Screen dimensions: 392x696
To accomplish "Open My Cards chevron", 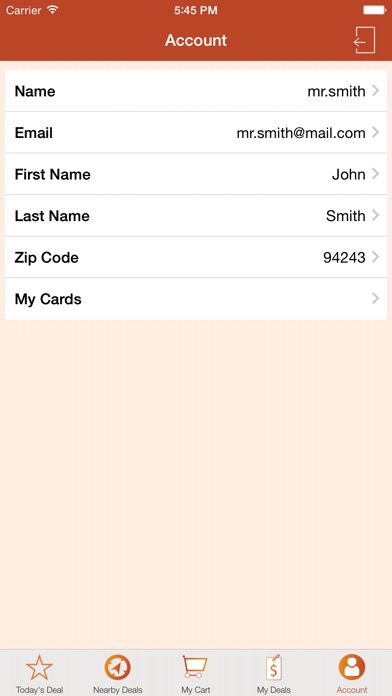I will pos(376,298).
